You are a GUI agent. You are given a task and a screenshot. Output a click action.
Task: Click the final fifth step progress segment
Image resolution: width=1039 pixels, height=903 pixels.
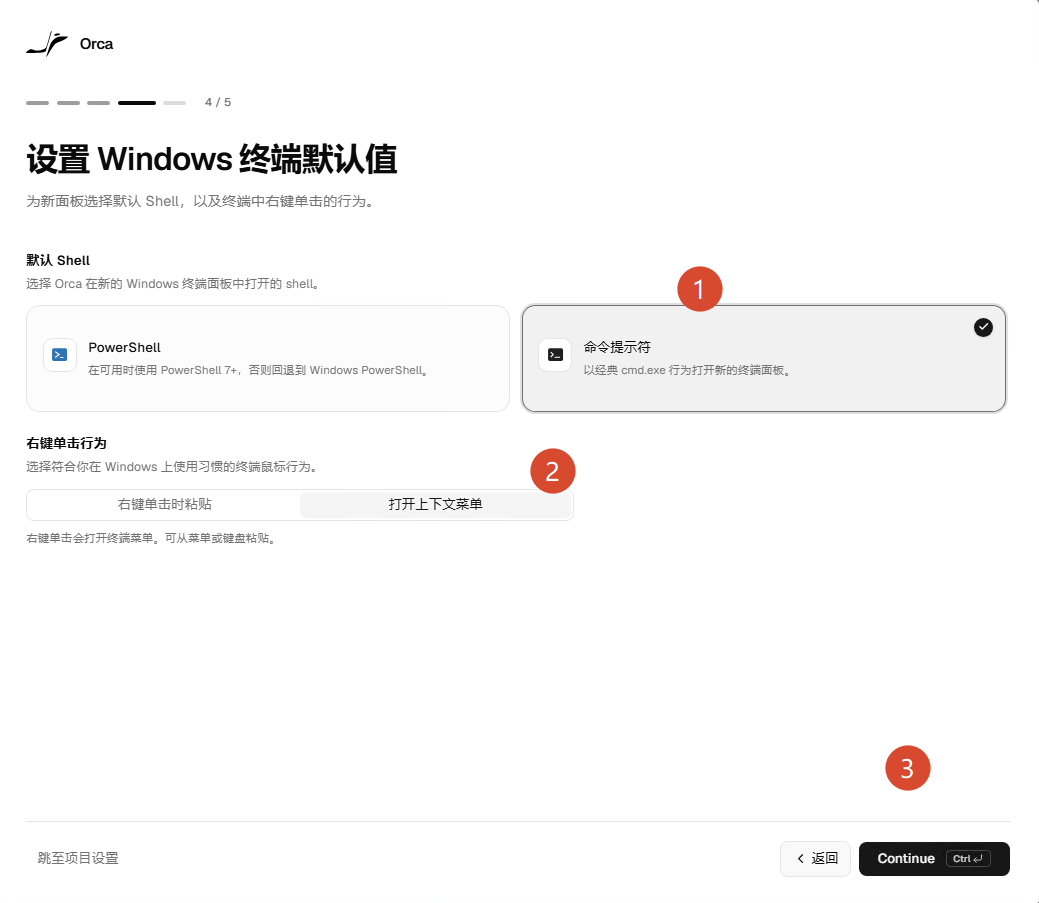[x=174, y=103]
